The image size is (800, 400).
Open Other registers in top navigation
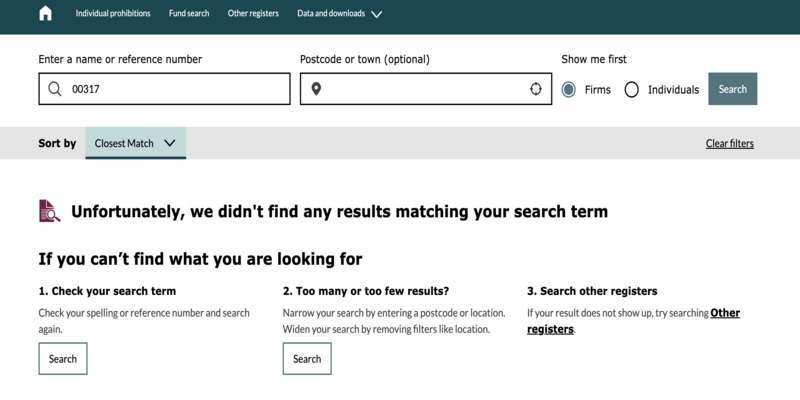tap(253, 13)
